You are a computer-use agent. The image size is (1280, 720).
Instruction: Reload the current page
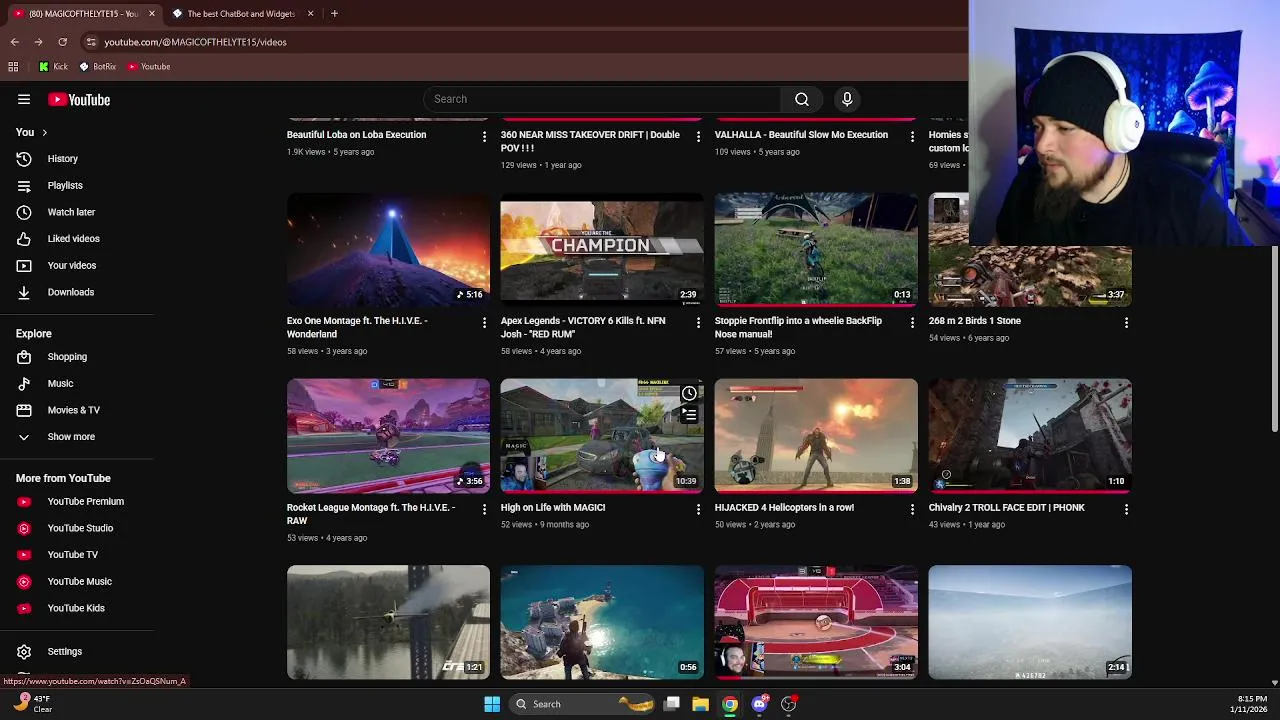pos(62,42)
